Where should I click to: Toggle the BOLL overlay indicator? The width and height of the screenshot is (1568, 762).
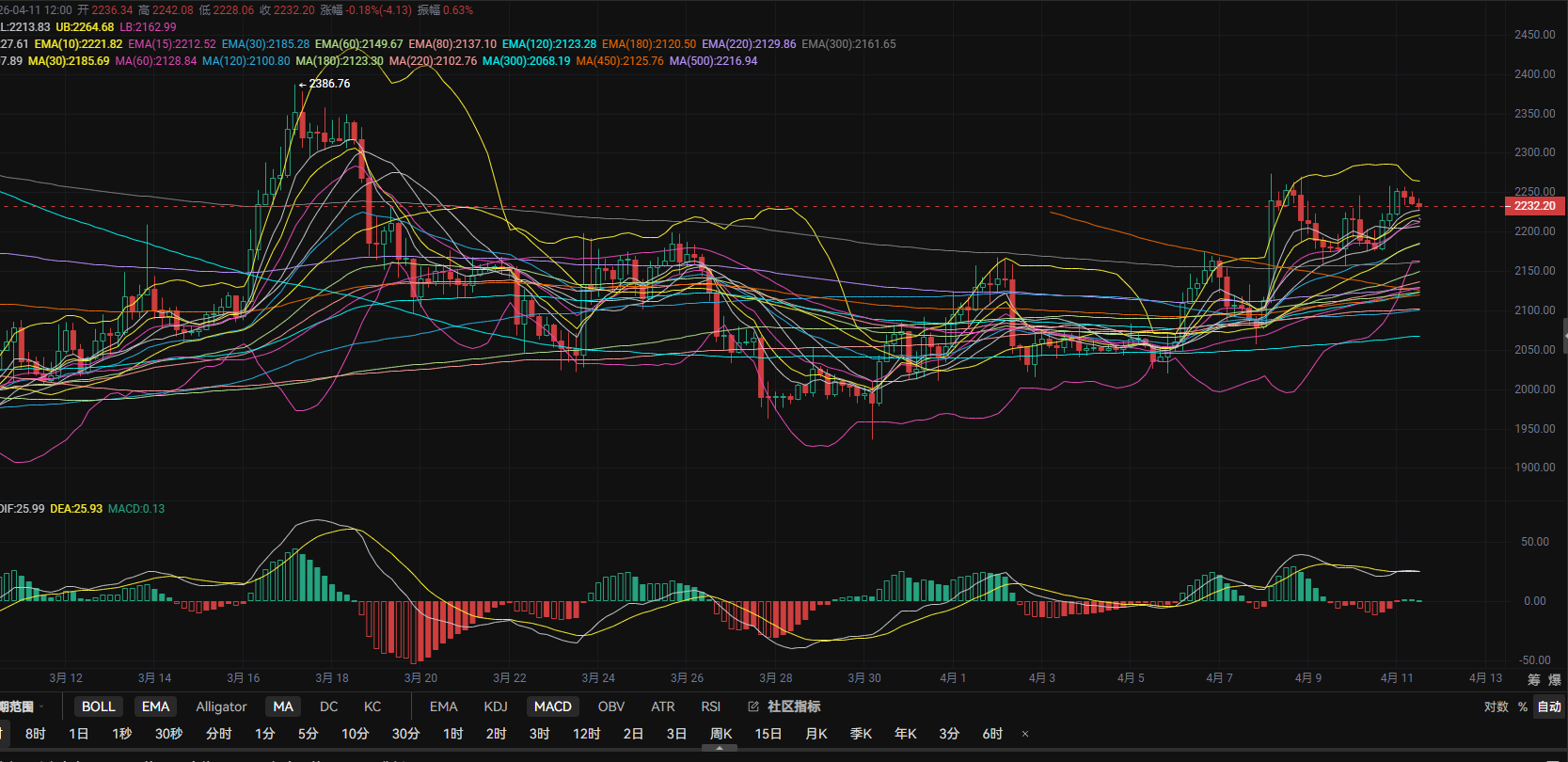click(98, 706)
